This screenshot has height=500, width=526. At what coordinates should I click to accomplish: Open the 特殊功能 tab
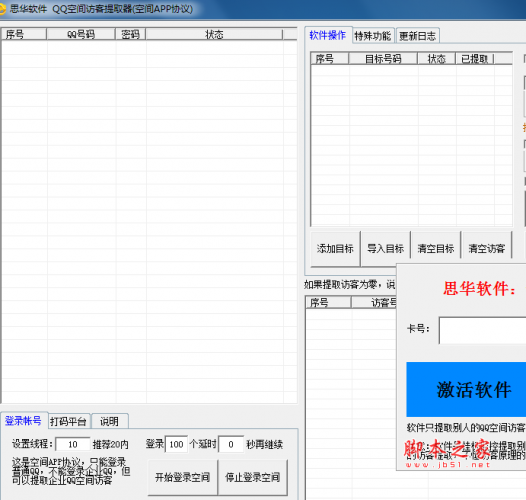(373, 36)
